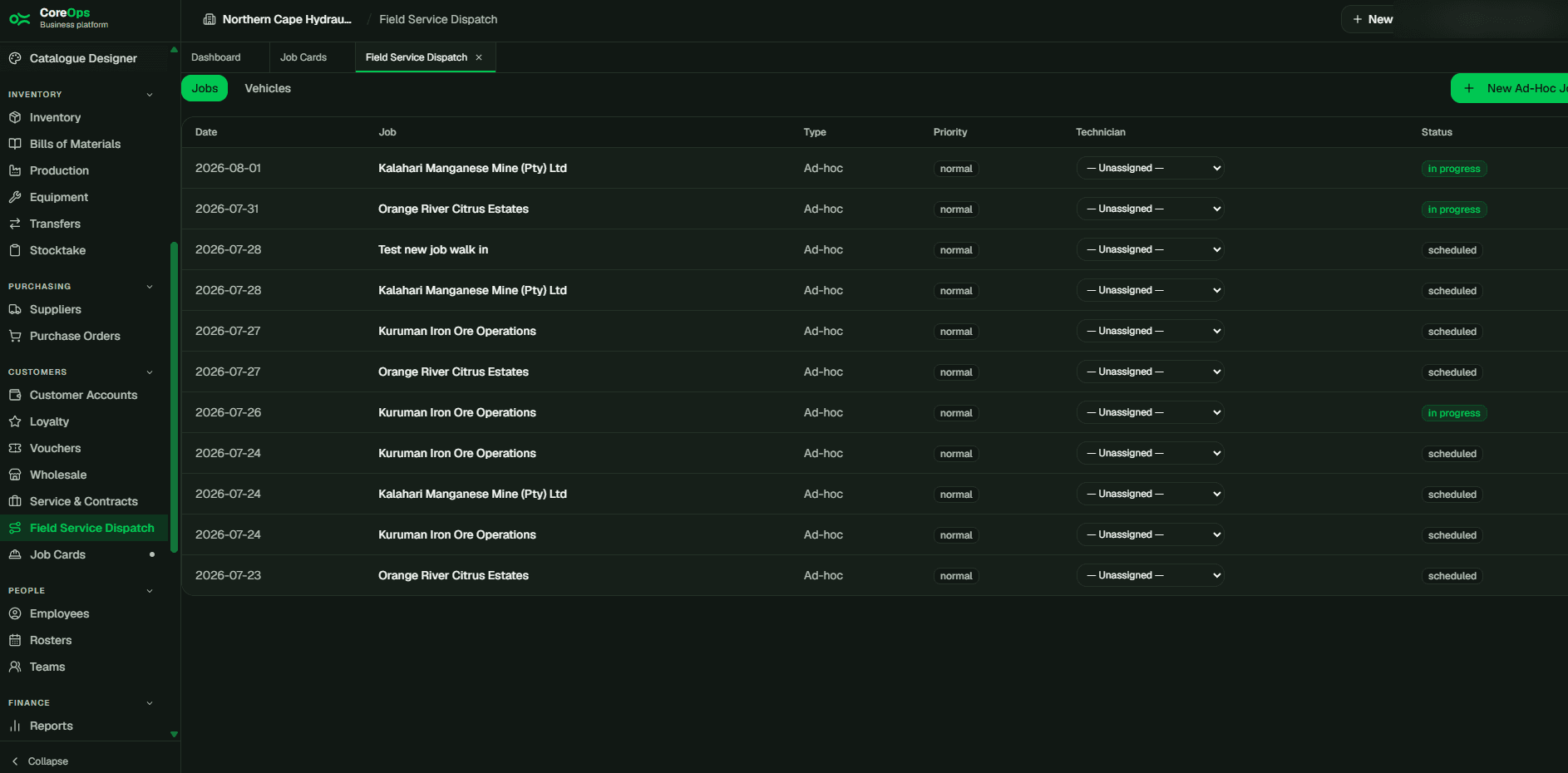Open technician dropdown for 2026-08-01 job
Screen dimensions: 1568x773
tap(1151, 168)
